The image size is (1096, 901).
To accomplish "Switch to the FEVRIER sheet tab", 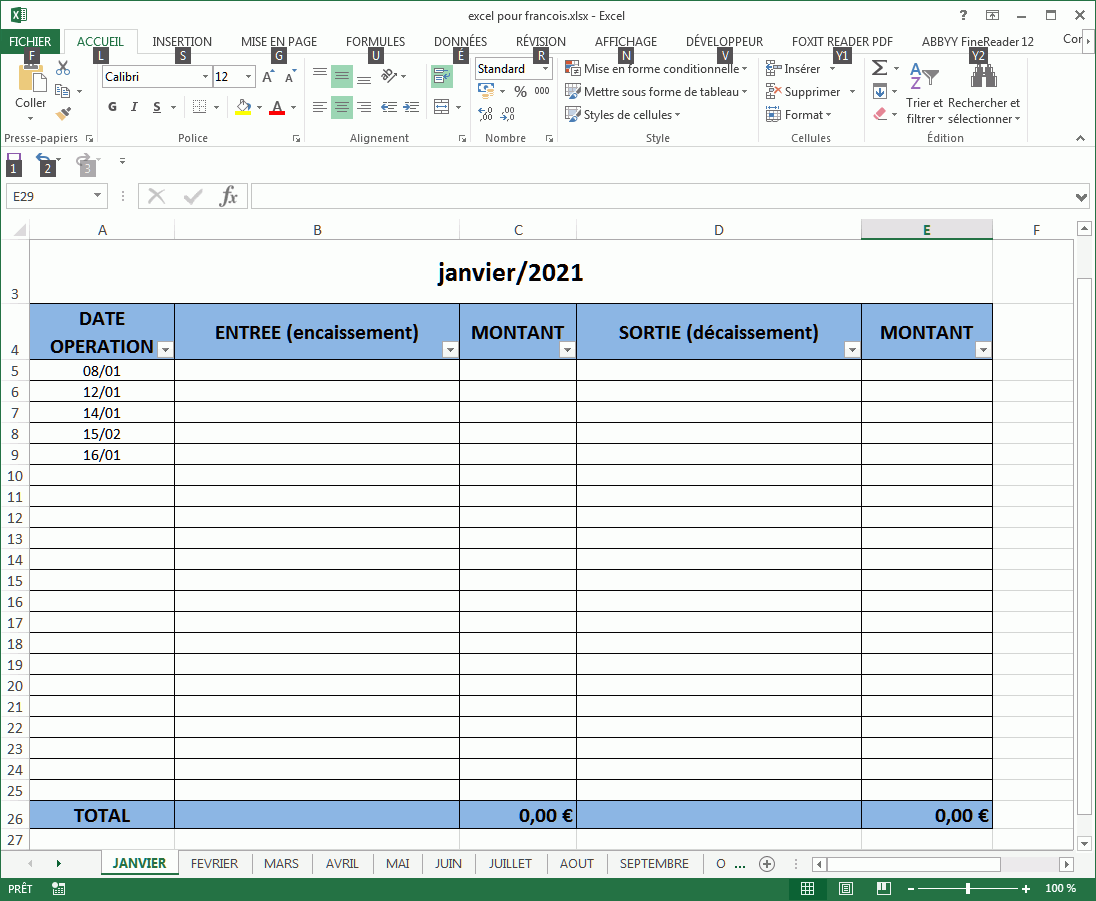I will pos(214,863).
